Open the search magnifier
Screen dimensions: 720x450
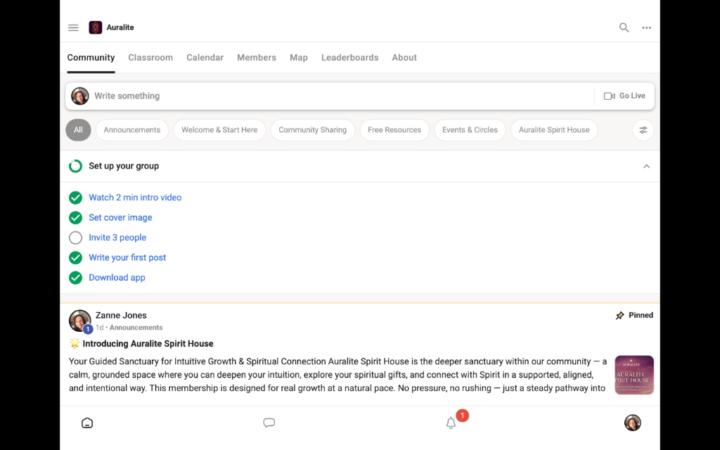(624, 28)
